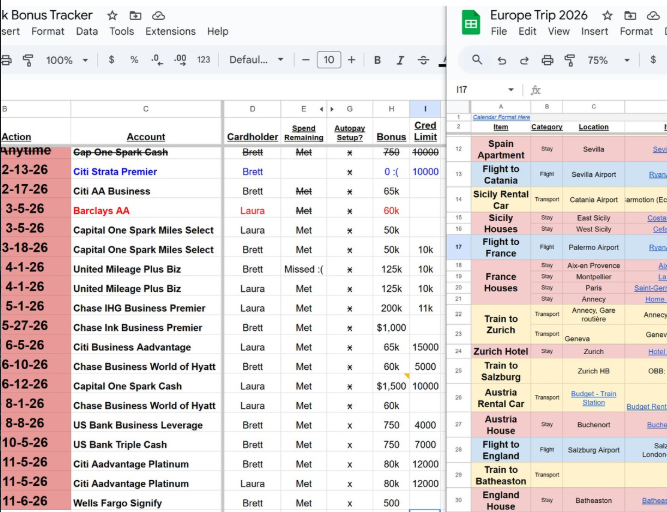Click the font size field showing 10
Screen dimensions: 667x512
click(329, 60)
